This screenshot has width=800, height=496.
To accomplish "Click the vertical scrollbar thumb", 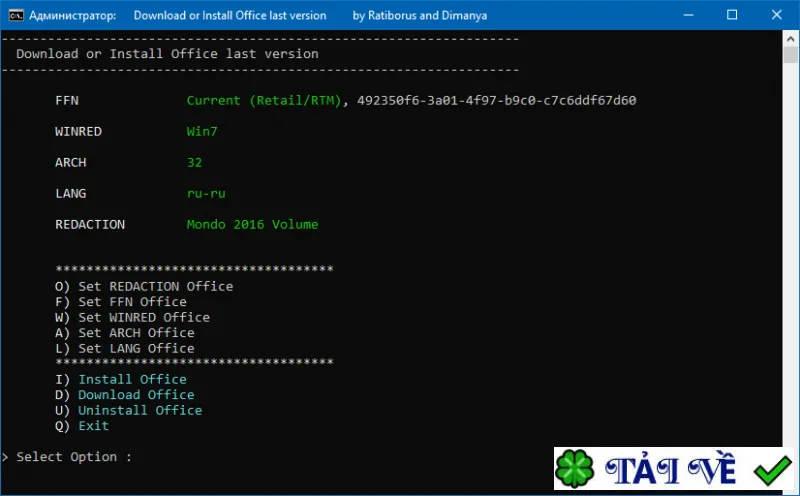I will click(790, 55).
